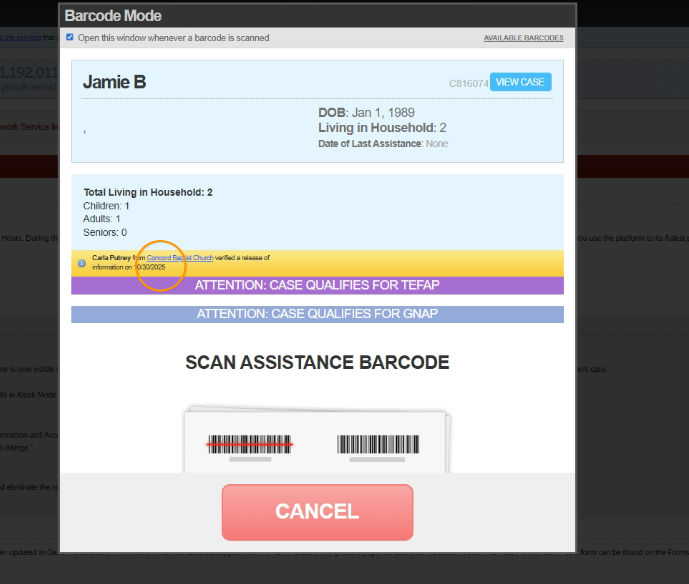Click the left barcode with red scan line
The image size is (689, 584).
(249, 443)
